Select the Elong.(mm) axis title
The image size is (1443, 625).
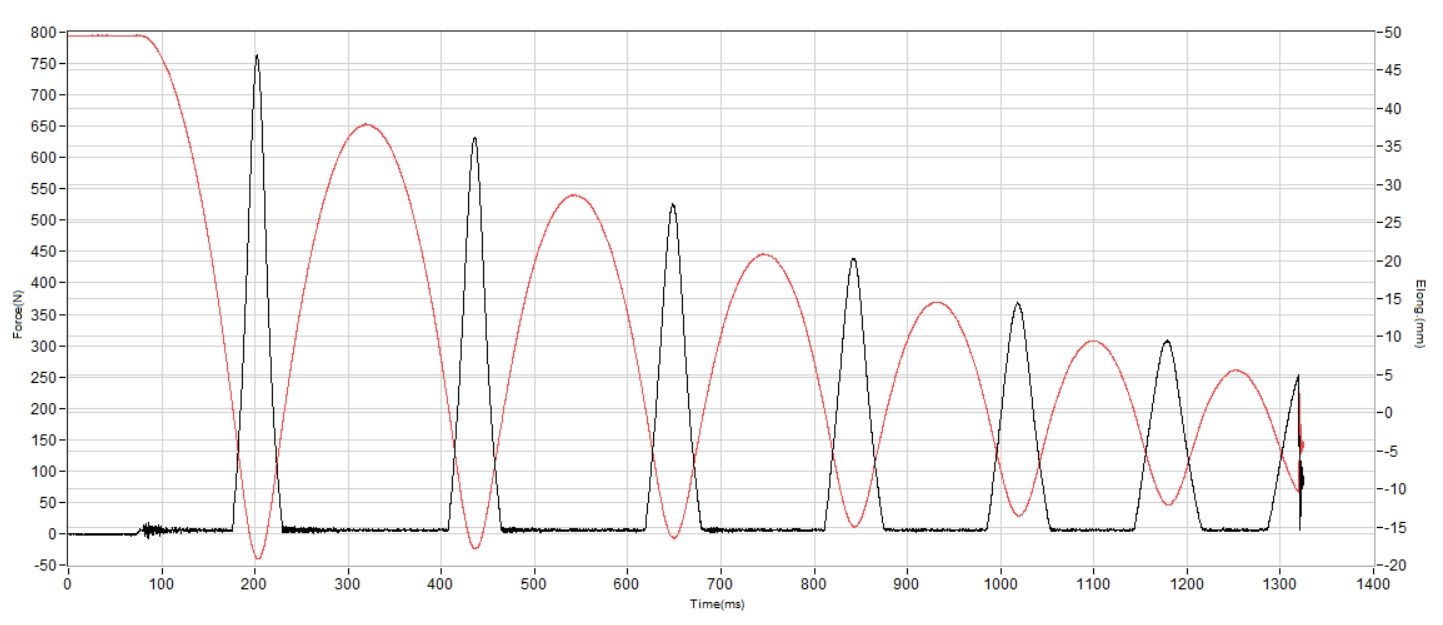(x=1420, y=314)
